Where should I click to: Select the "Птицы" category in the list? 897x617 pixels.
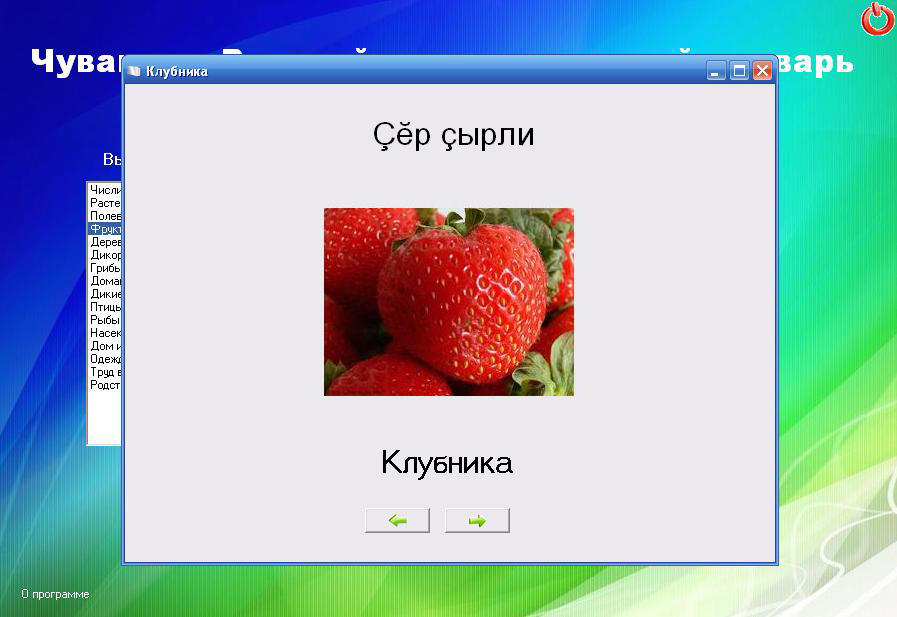click(x=105, y=307)
